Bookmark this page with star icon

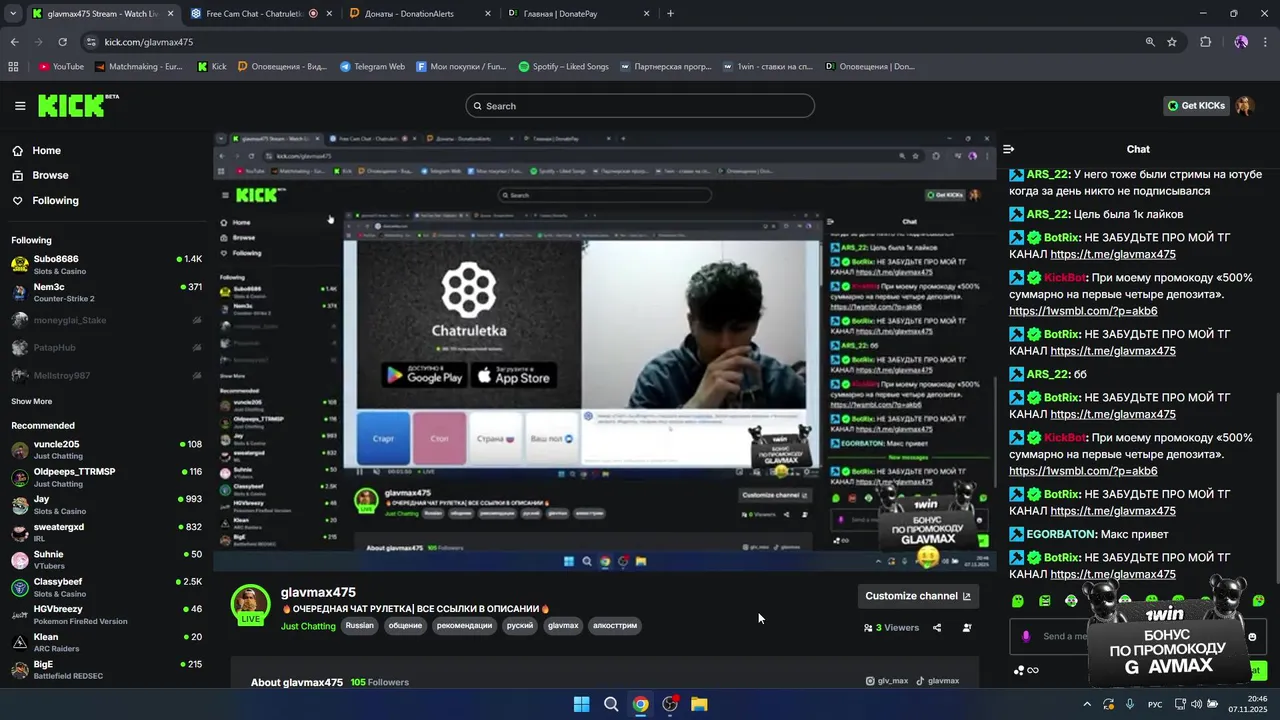point(1172,42)
